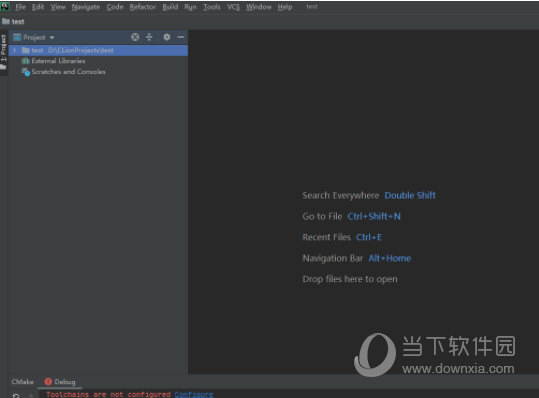Open the Code menu
This screenshot has height=398, width=539.
pyautogui.click(x=115, y=7)
